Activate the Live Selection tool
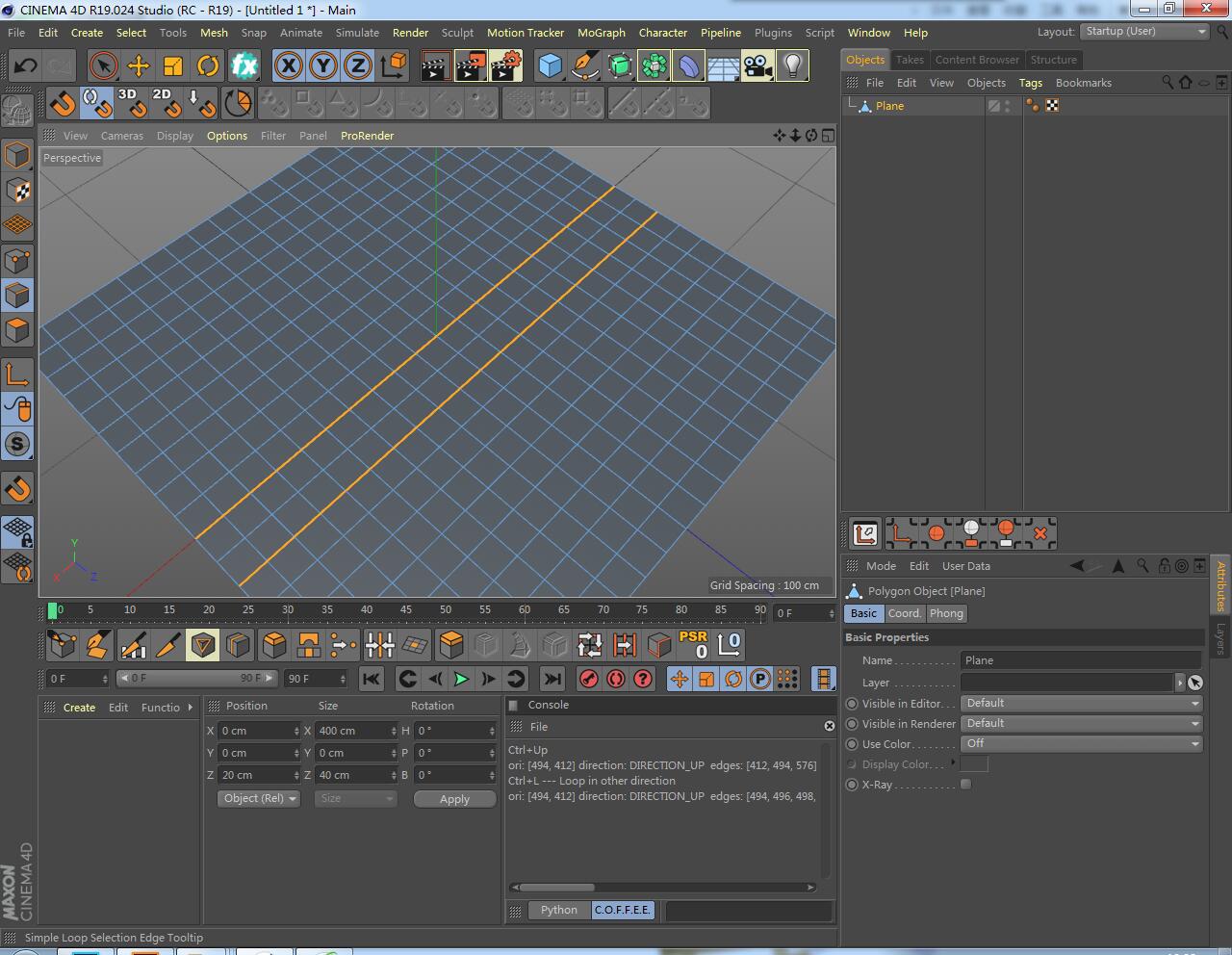Viewport: 1232px width, 955px height. [x=101, y=65]
